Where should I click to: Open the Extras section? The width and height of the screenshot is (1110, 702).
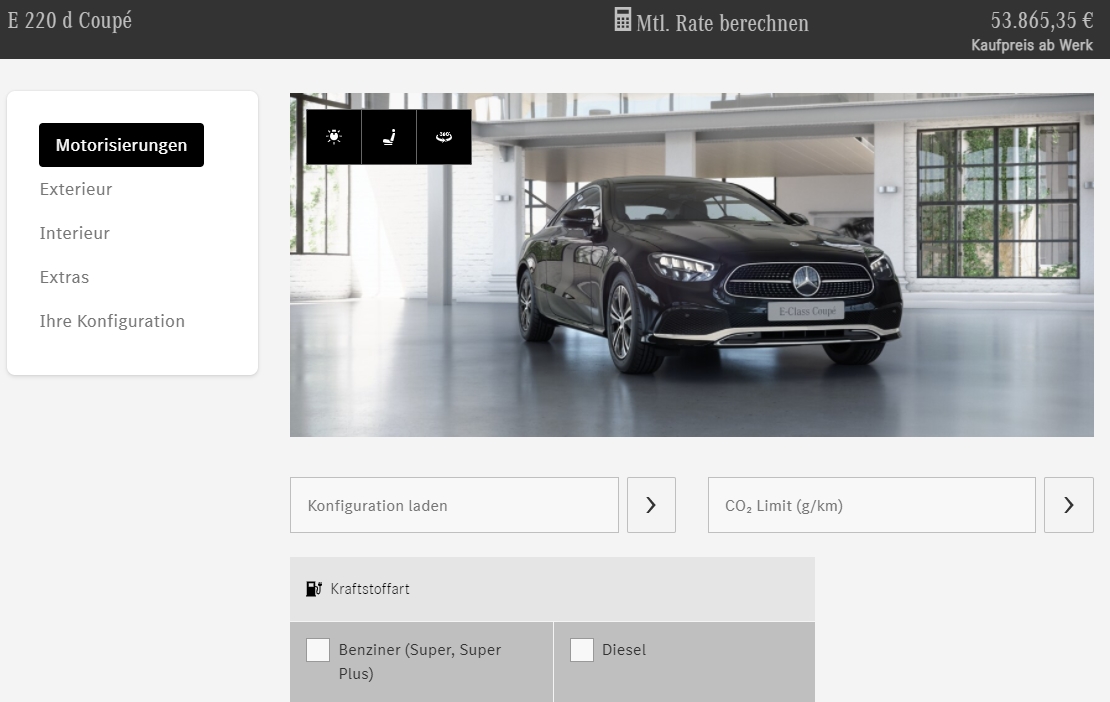coord(64,277)
